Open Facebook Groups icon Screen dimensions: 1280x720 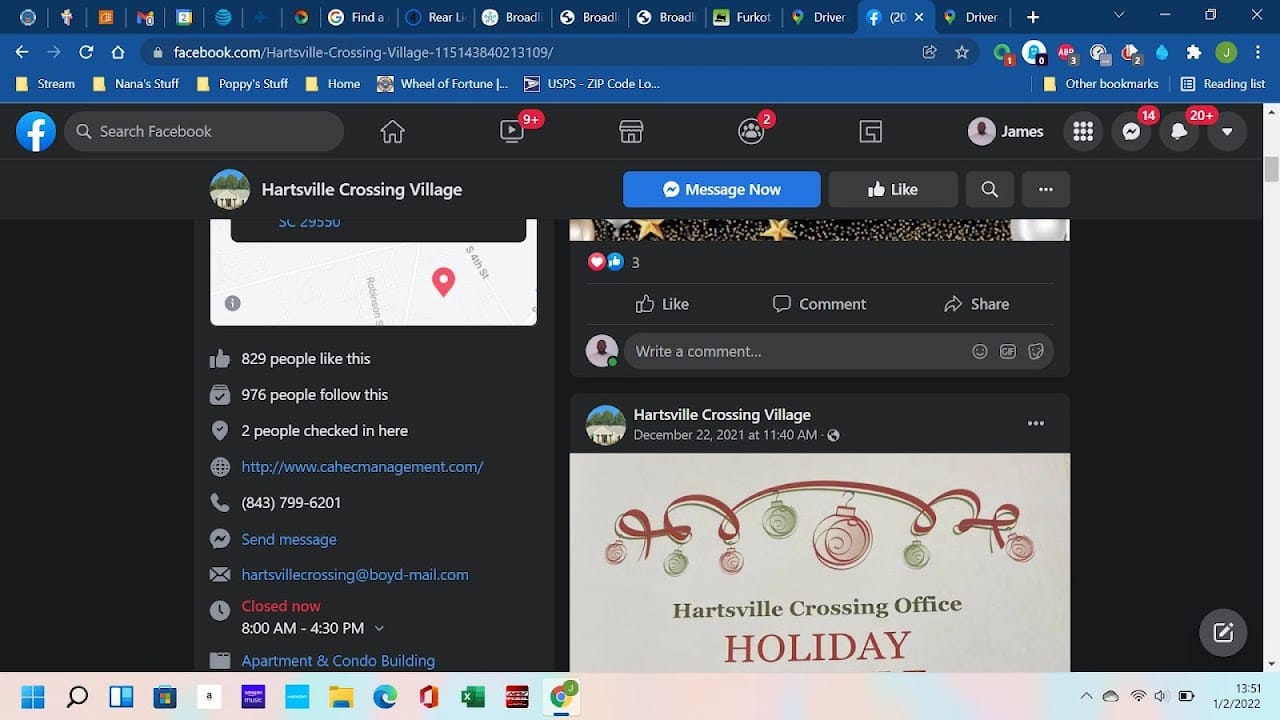point(751,131)
